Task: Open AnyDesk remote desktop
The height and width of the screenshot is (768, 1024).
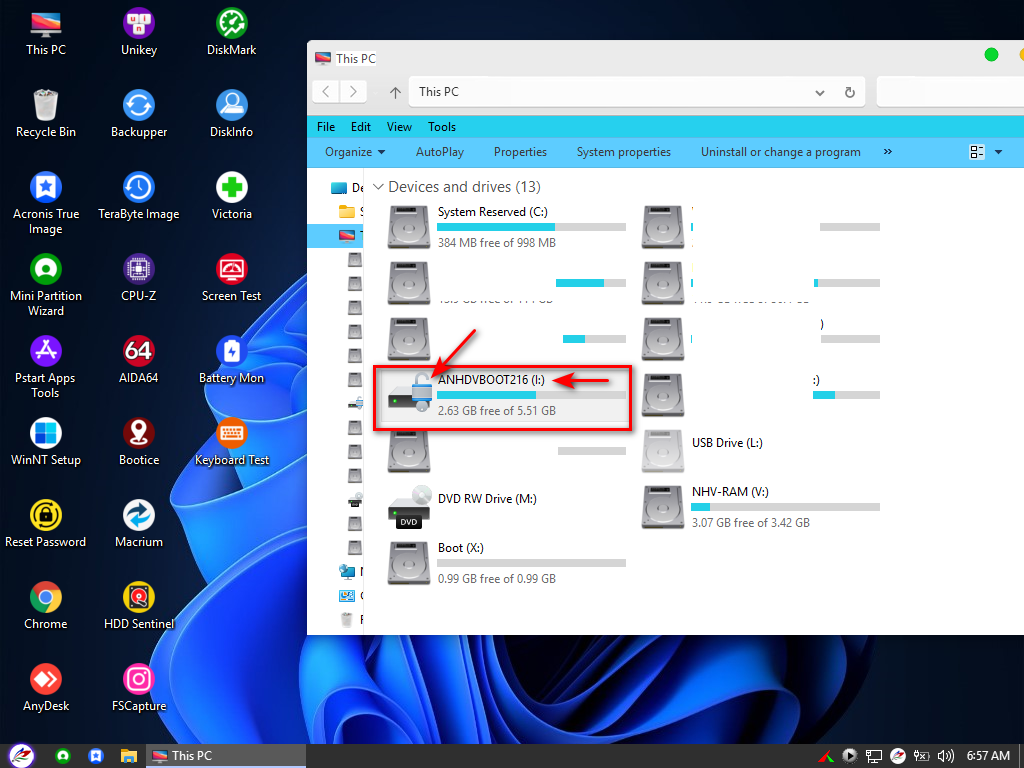Action: [46, 688]
